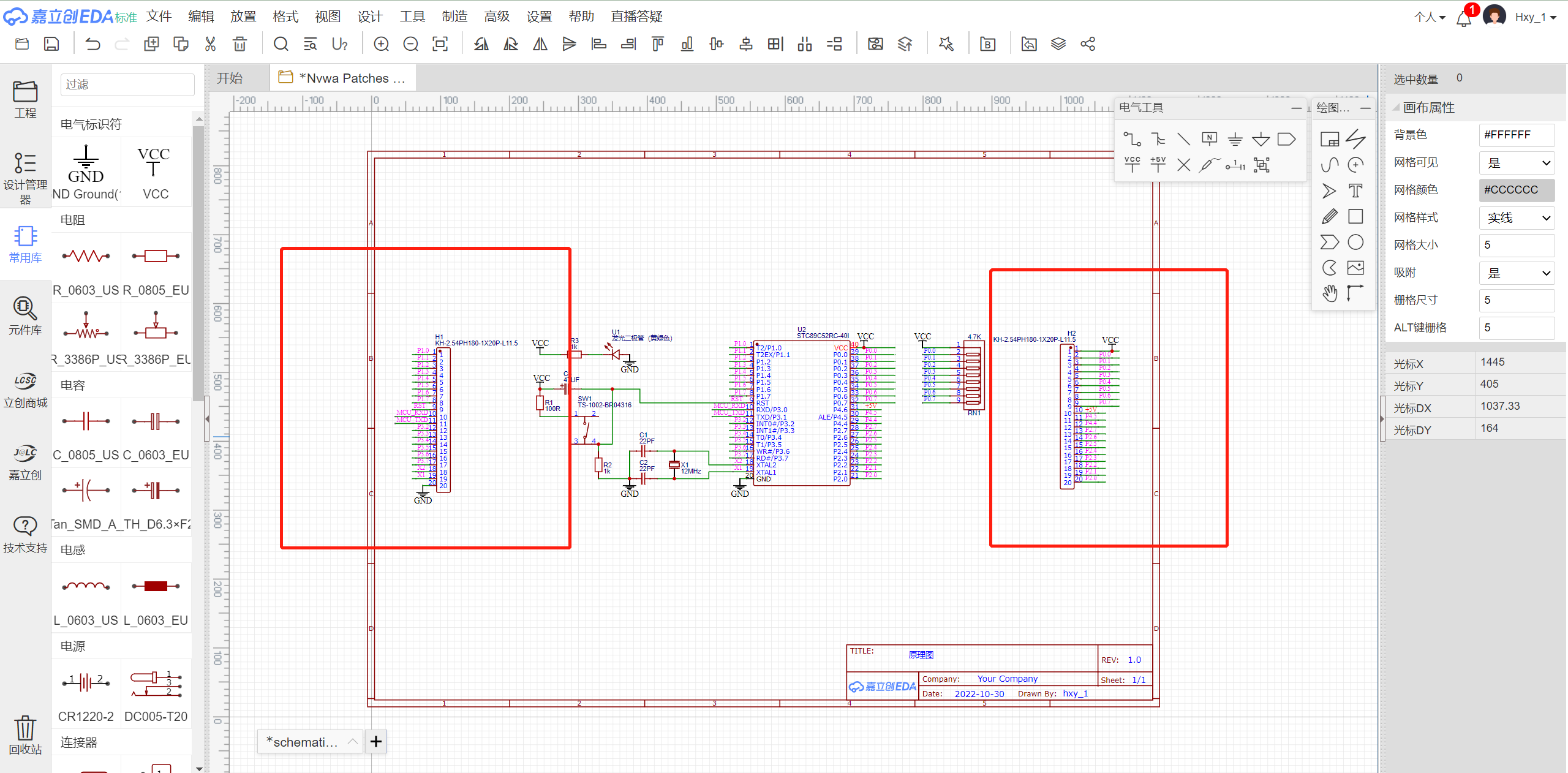The height and width of the screenshot is (773, 1568).
Task: Select the Text tool in drawing panel
Action: coord(1355,191)
